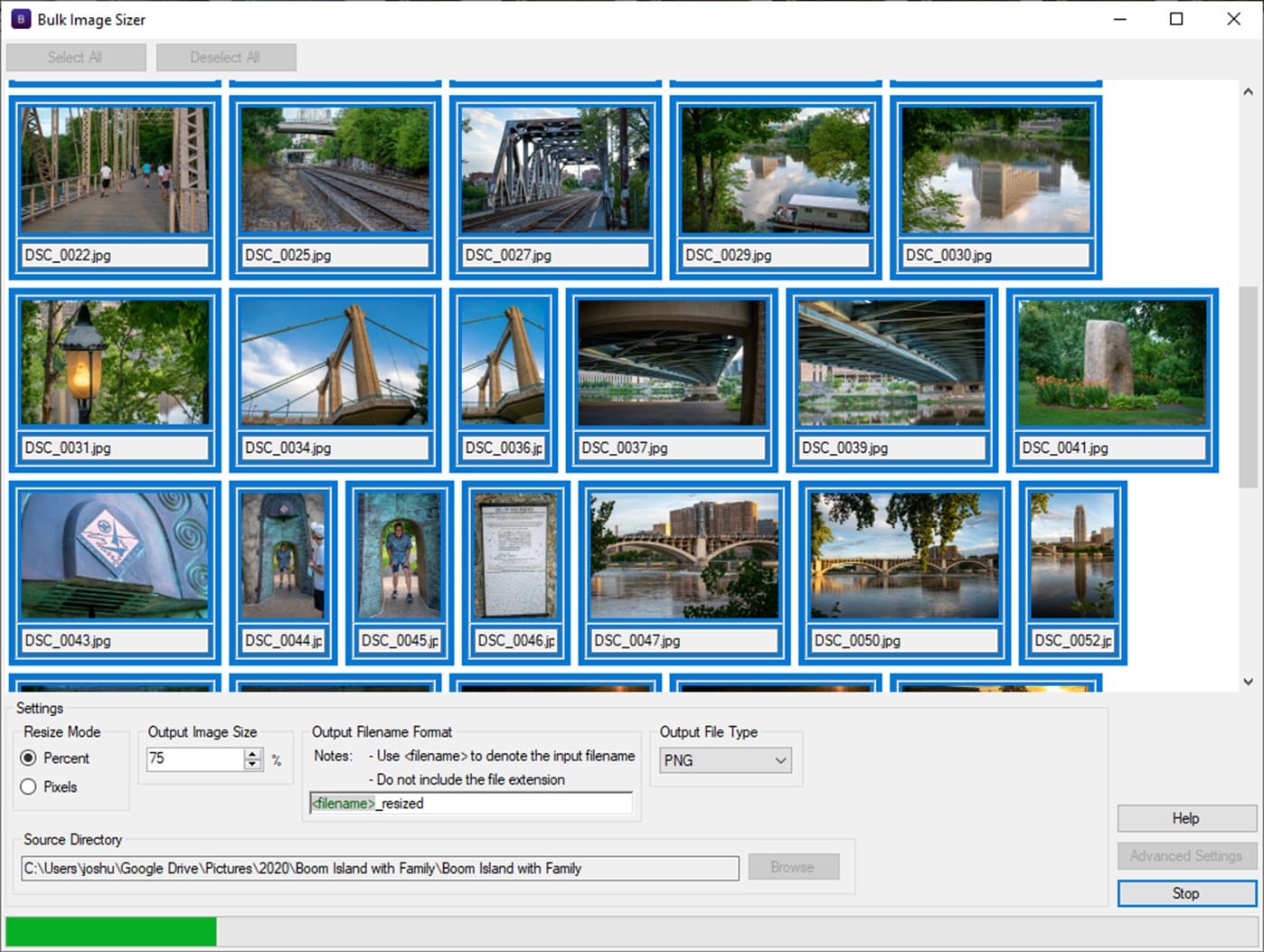Click the Stop button
The height and width of the screenshot is (952, 1264).
pyautogui.click(x=1186, y=893)
